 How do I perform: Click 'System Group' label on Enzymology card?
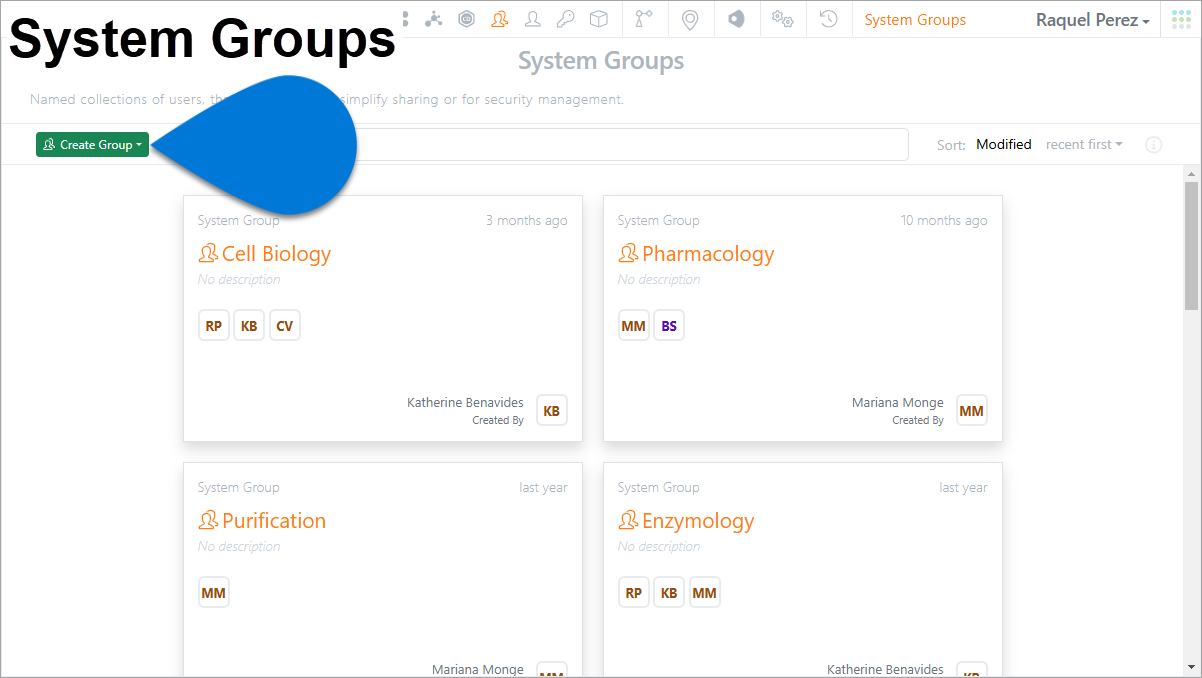coord(658,488)
